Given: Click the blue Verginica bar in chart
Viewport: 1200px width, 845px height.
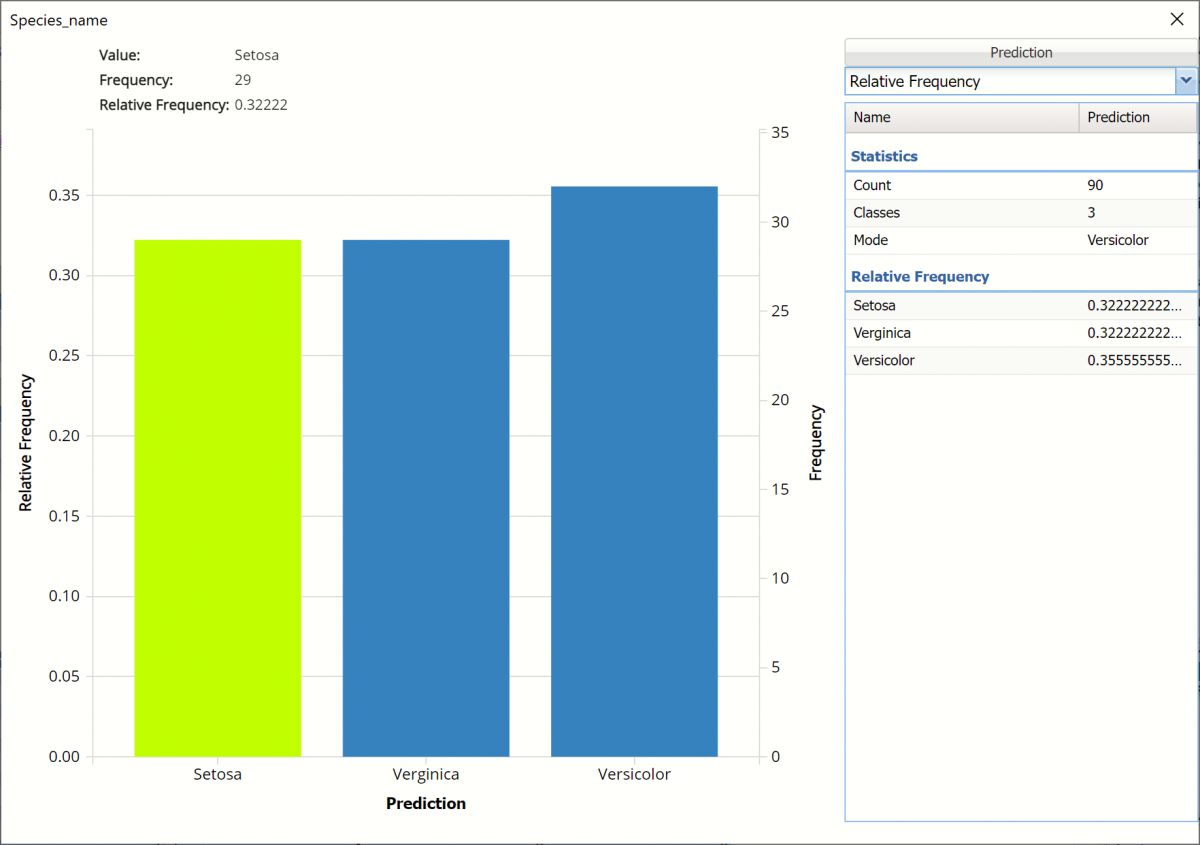Looking at the screenshot, I should 426,500.
